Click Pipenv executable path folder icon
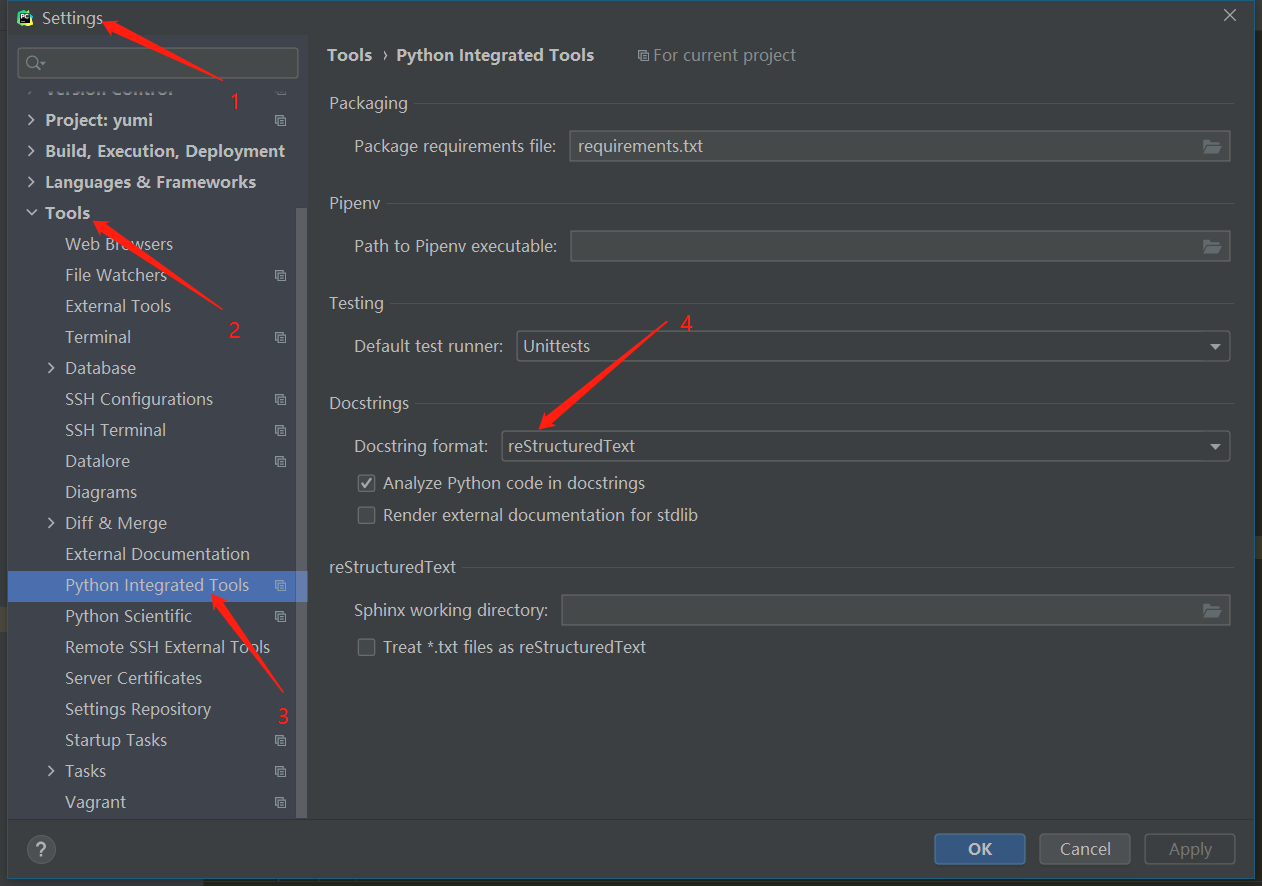1262x886 pixels. pyautogui.click(x=1212, y=246)
